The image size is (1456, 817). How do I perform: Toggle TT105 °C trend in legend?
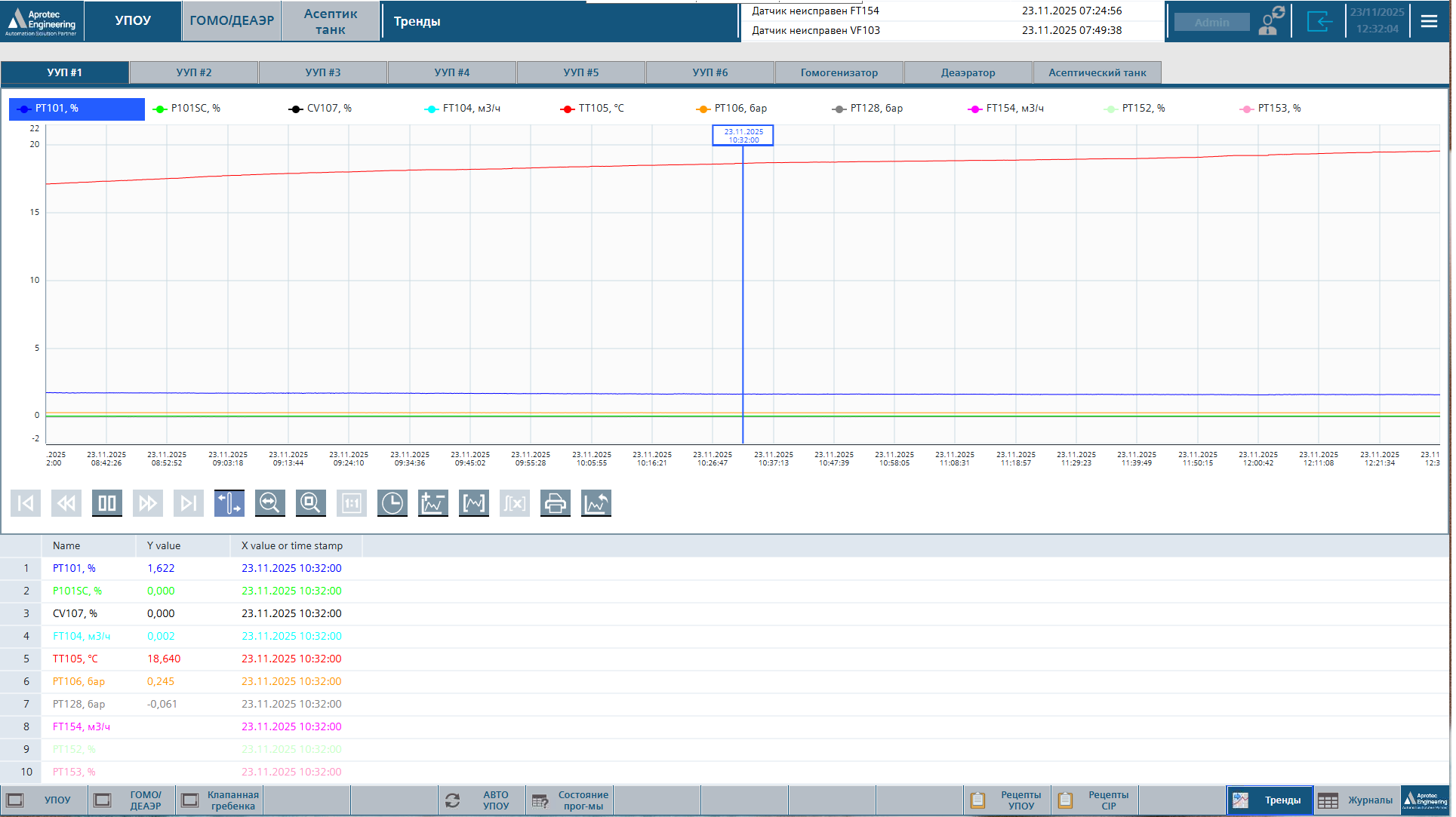[x=601, y=109]
